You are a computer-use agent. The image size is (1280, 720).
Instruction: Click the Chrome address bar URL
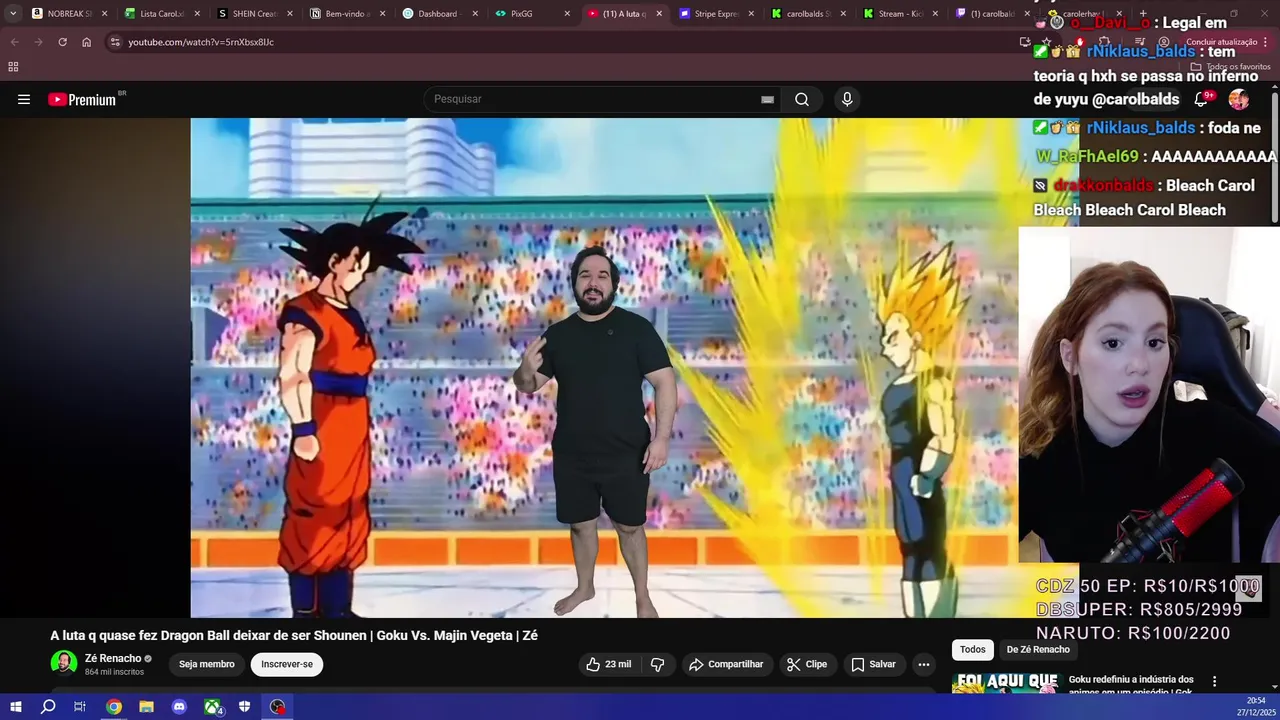[201, 42]
